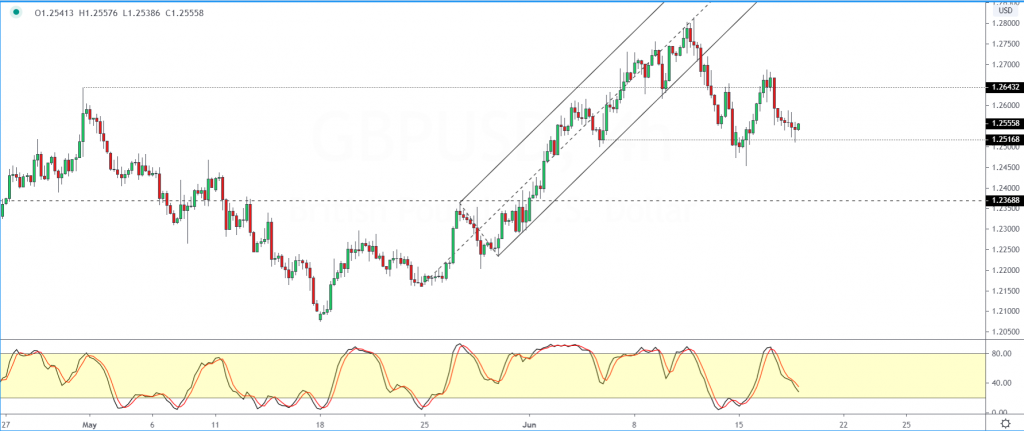This screenshot has height=431, width=1024.
Task: Click the 1.21000 price scale value
Action: pyautogui.click(x=1005, y=311)
